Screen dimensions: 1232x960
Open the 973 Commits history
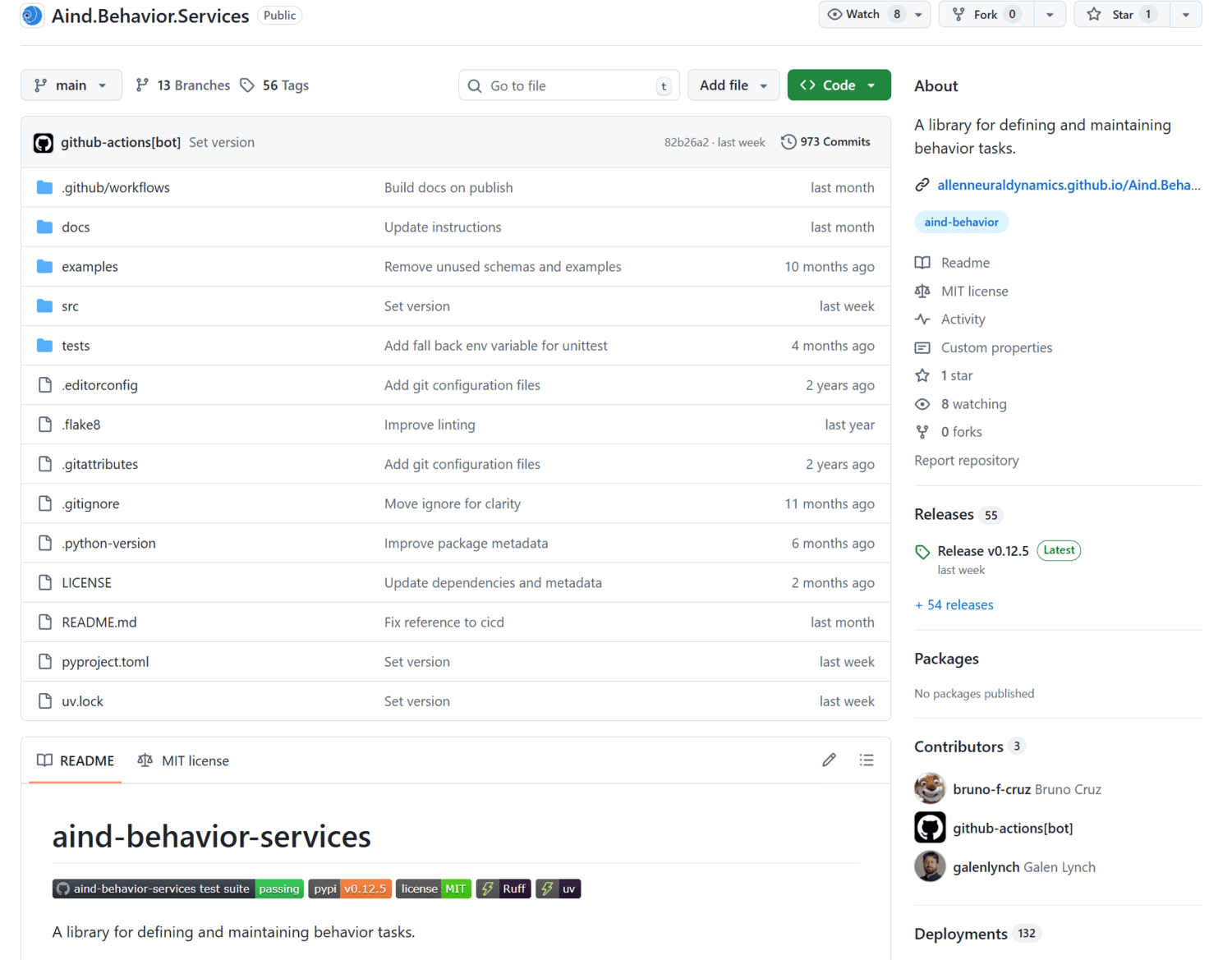(826, 142)
